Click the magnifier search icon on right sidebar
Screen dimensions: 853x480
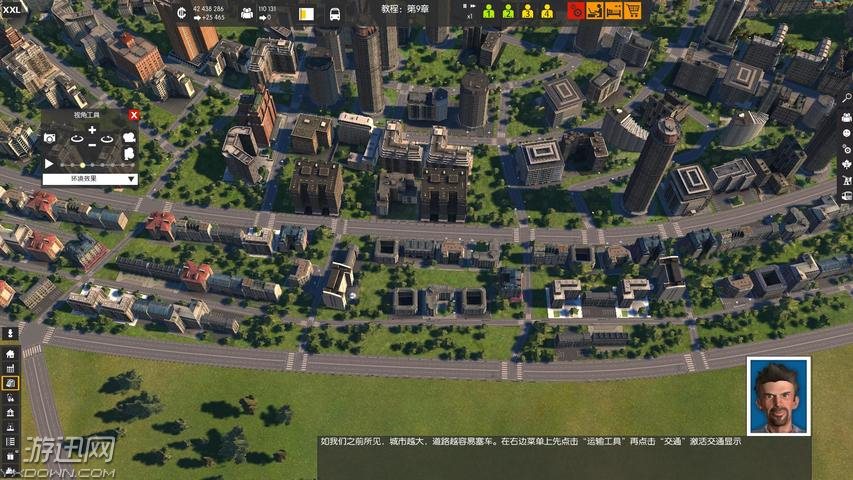click(846, 98)
